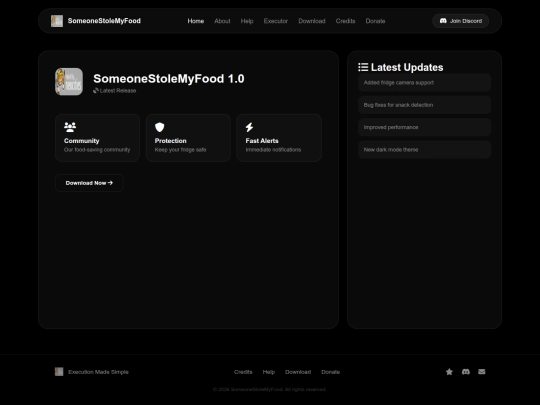Open the 'Improved performance' update entry
Viewport: 540px width, 405px height.
pos(424,127)
